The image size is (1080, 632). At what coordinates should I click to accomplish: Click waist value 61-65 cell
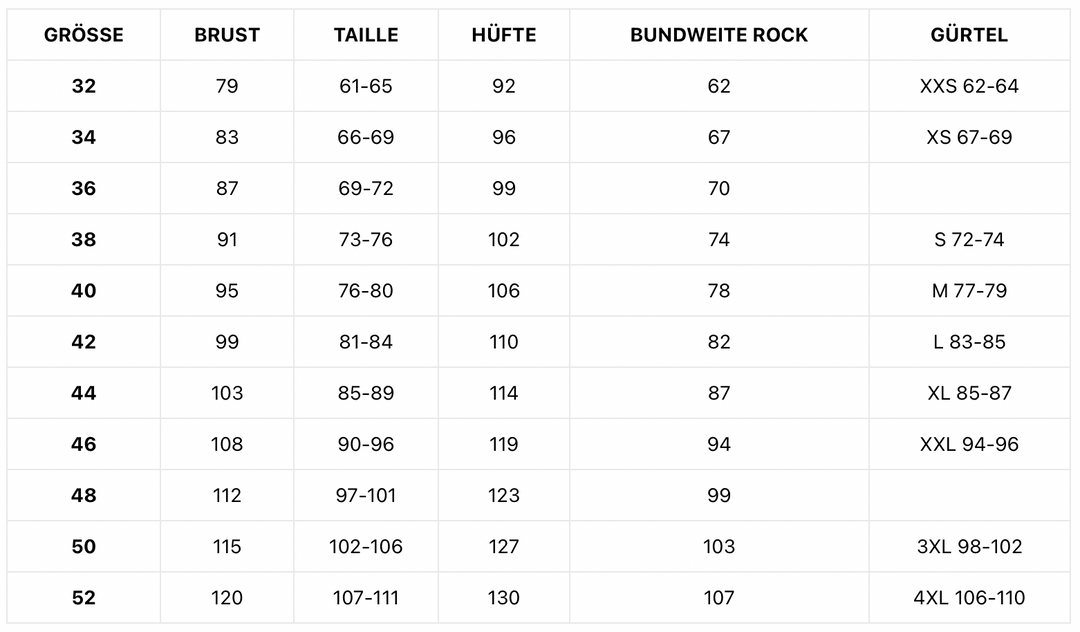pos(366,86)
